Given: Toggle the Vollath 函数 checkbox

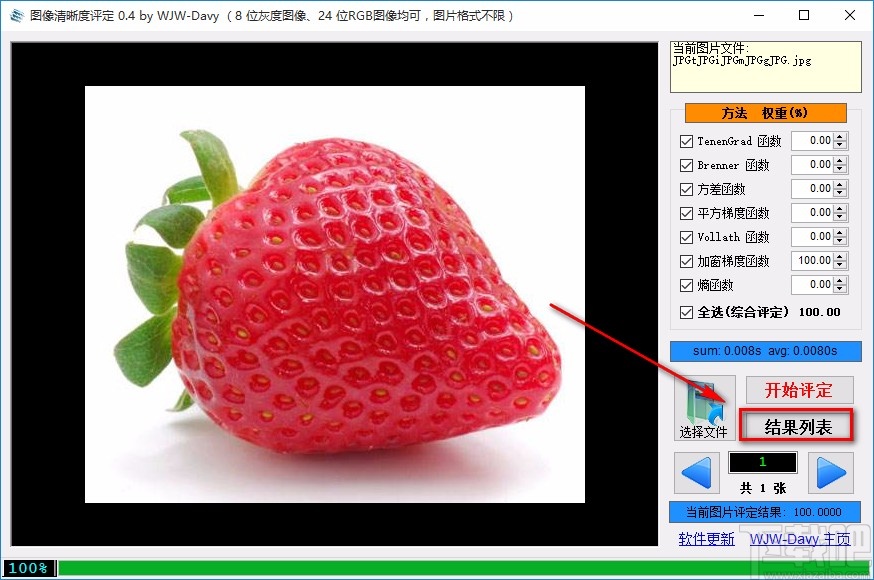Looking at the screenshot, I should click(686, 237).
